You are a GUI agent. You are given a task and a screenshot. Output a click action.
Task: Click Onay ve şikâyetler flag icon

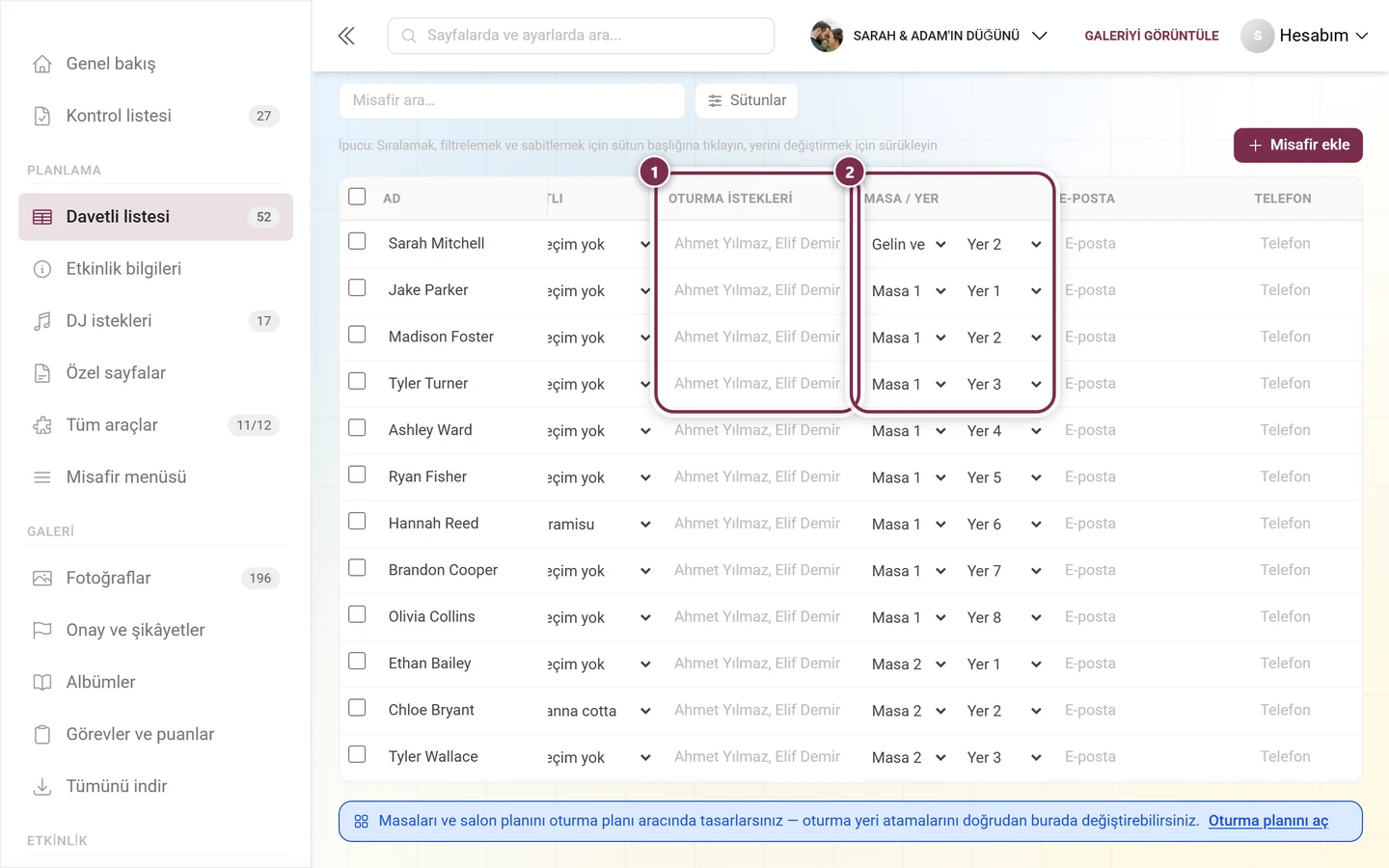[x=42, y=631]
